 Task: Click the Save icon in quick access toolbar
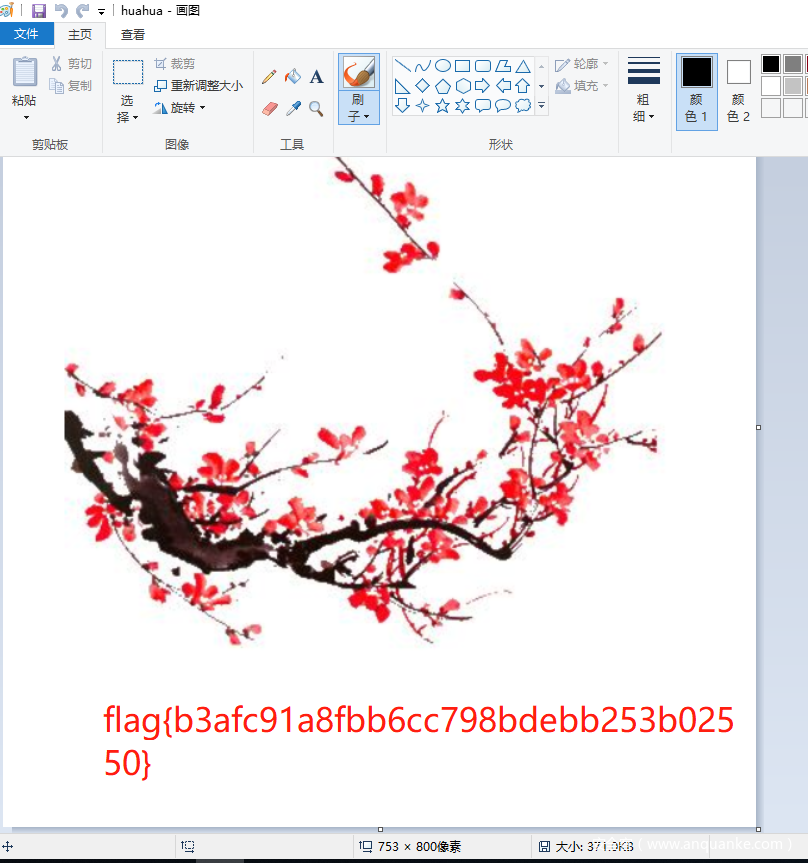click(x=39, y=11)
